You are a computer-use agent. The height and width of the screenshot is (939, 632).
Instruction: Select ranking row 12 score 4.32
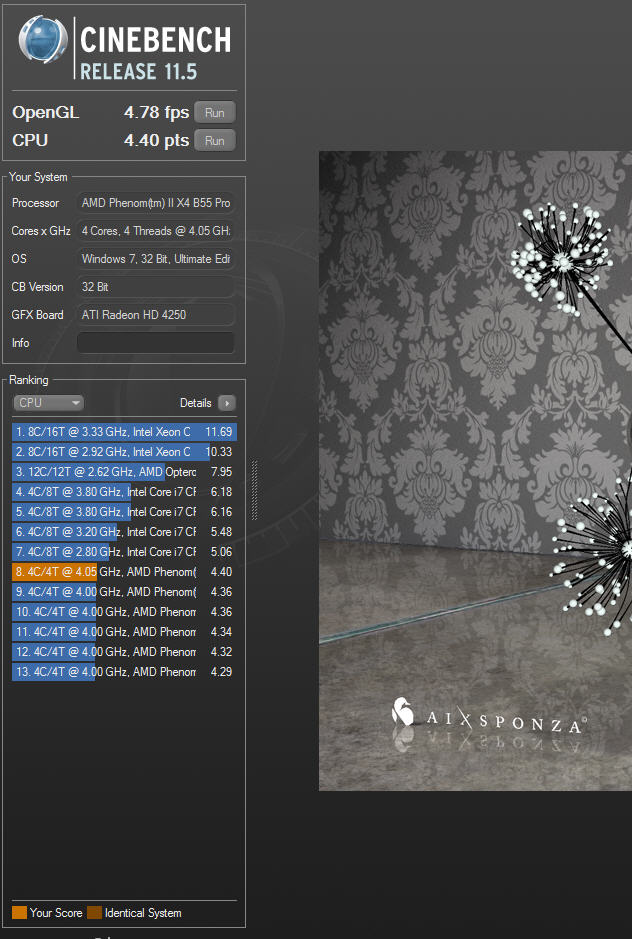click(124, 652)
